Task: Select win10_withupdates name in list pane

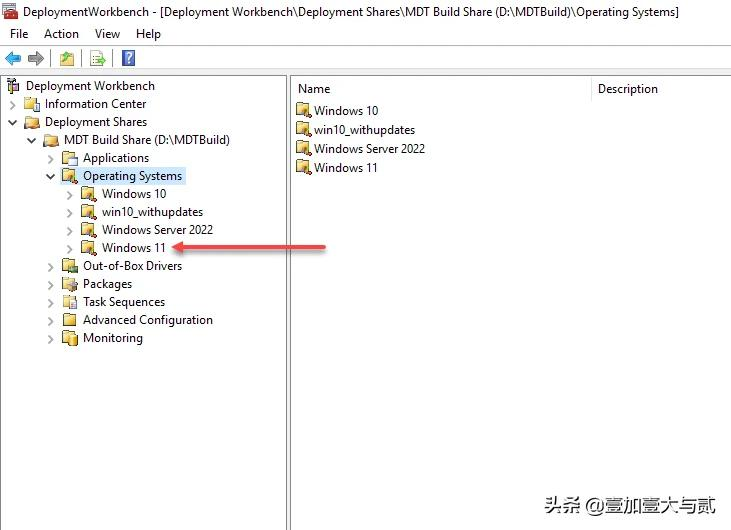Action: click(x=365, y=130)
